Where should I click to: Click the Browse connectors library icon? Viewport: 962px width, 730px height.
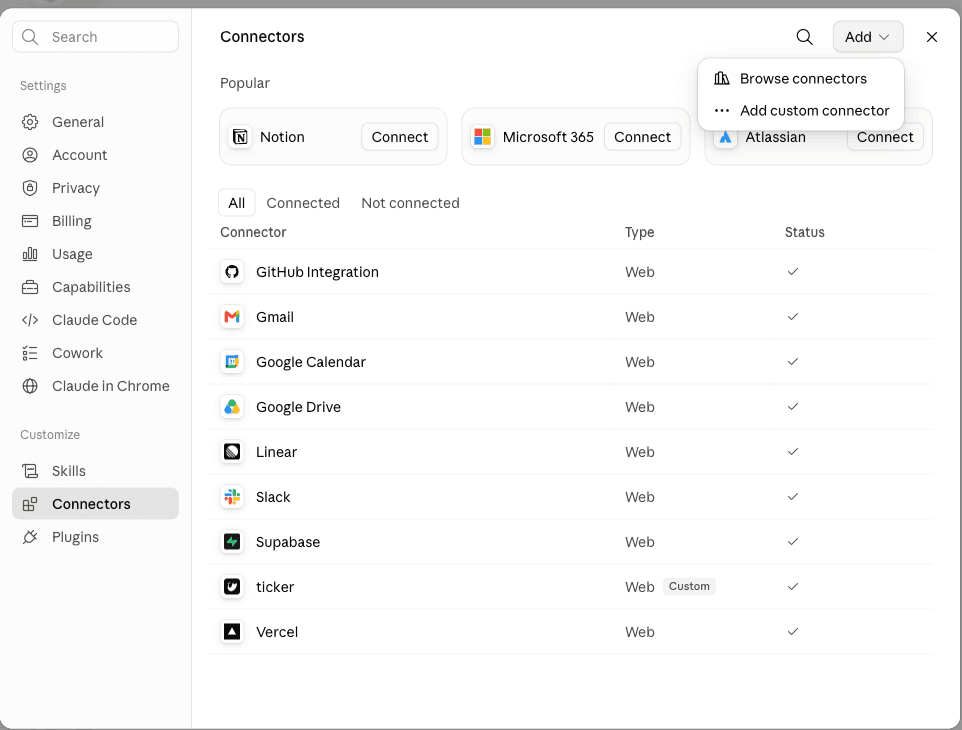coord(722,79)
